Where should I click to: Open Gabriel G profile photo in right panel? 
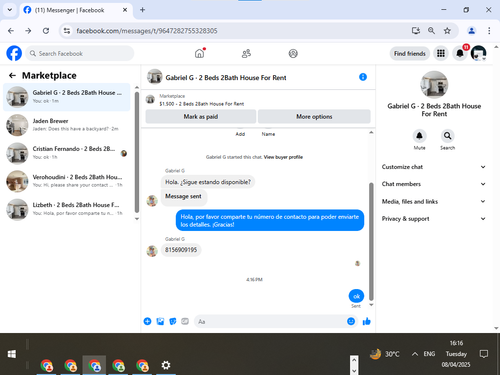click(434, 85)
